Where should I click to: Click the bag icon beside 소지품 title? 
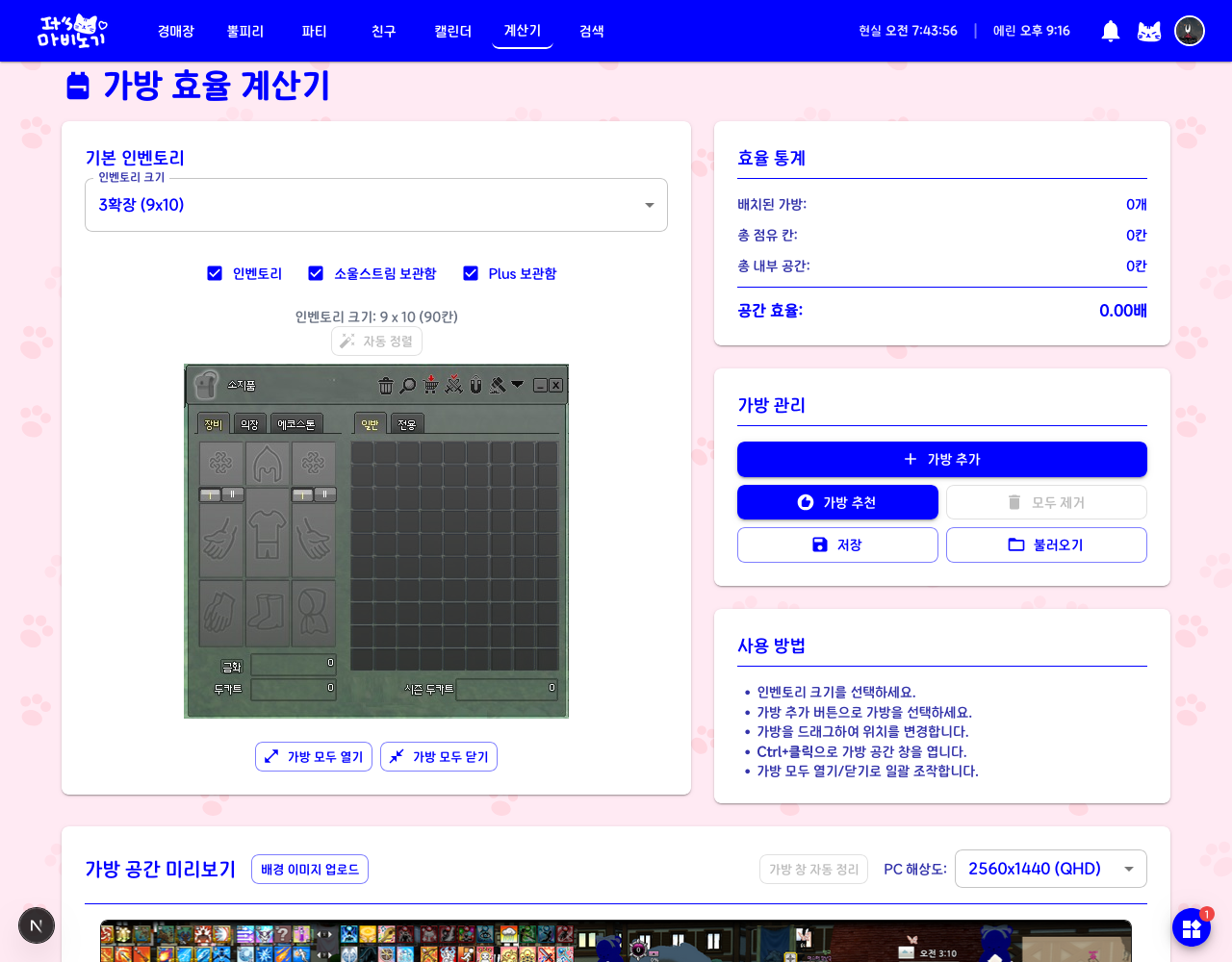point(205,385)
